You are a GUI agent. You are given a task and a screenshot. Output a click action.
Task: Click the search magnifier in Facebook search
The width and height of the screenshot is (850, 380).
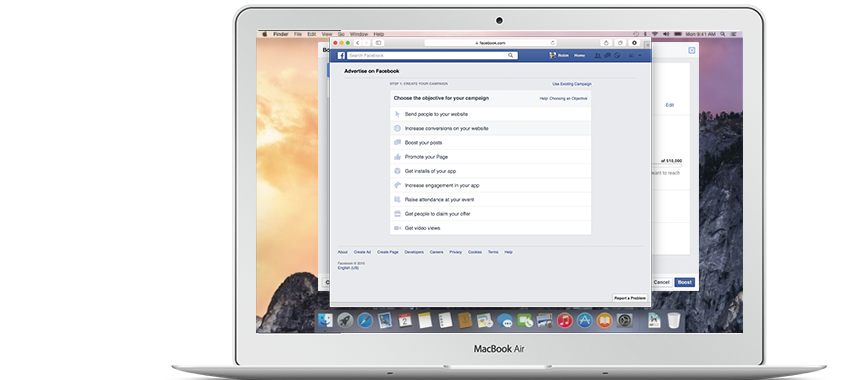(x=510, y=55)
